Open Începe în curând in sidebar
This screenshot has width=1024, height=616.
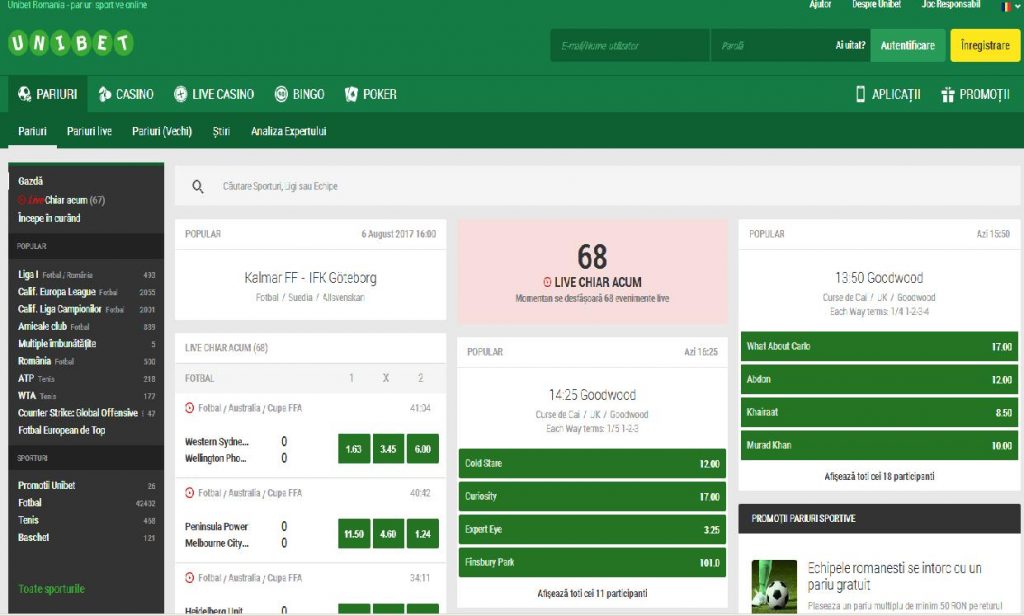pos(49,218)
